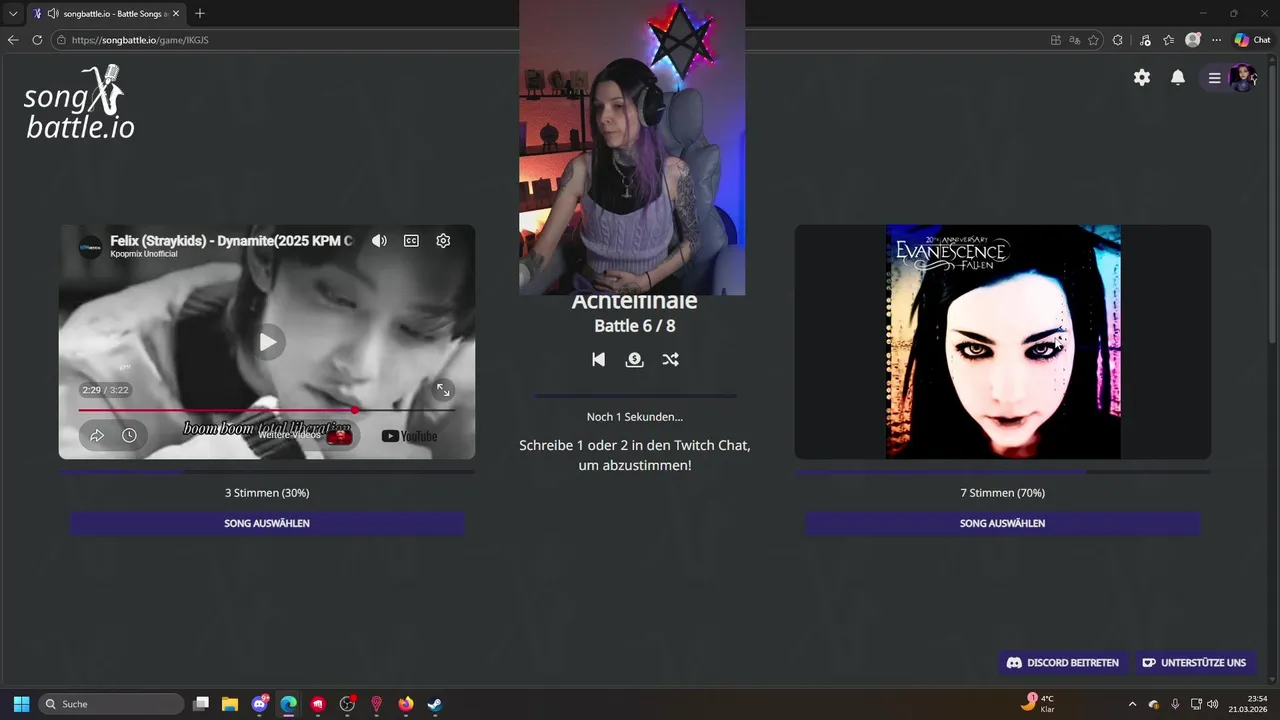Open OBS Studio from taskbar
Image resolution: width=1280 pixels, height=720 pixels.
[347, 704]
